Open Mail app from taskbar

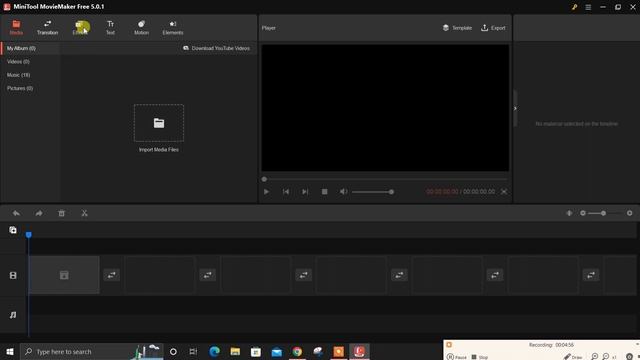(277, 351)
